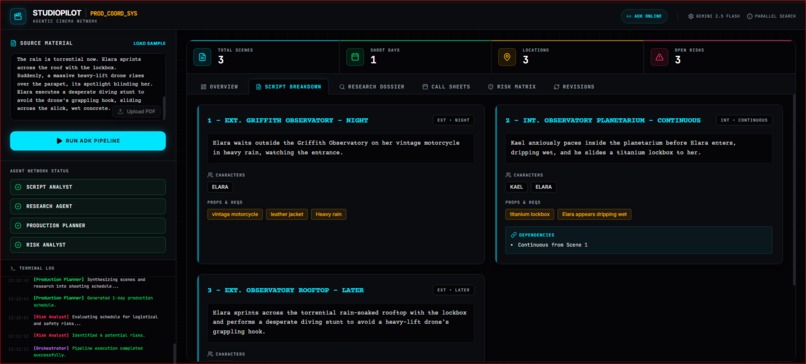Click the leather jacket prop tag
The image size is (806, 364).
coord(287,214)
